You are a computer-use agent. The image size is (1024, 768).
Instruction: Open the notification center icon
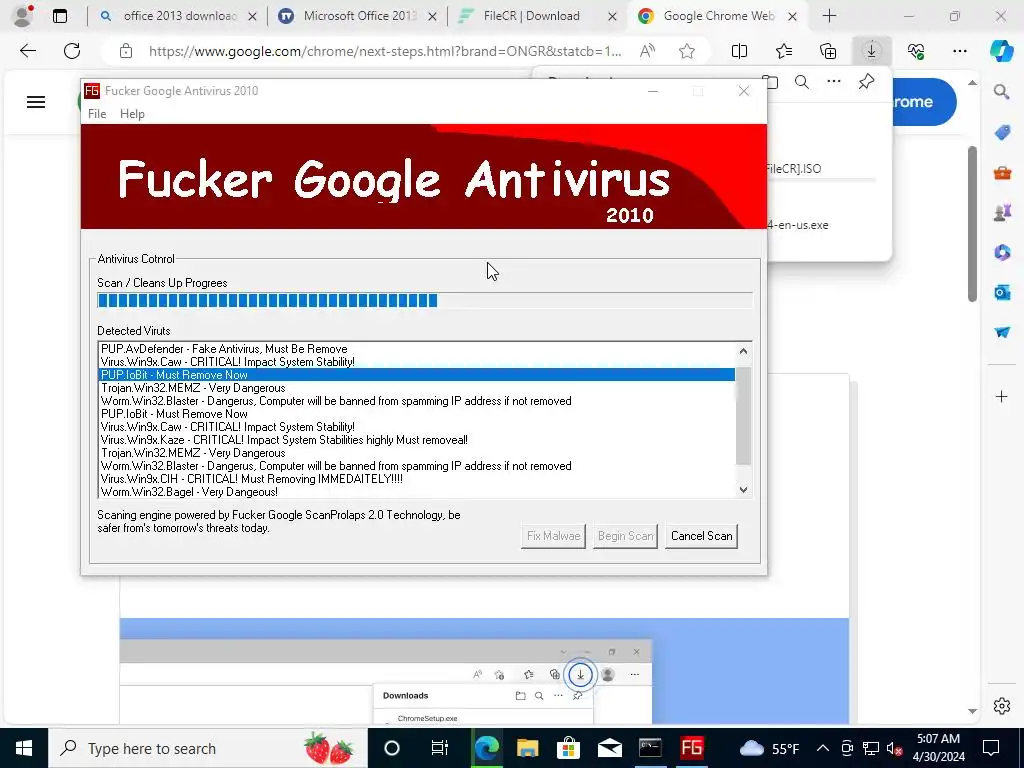click(x=991, y=748)
